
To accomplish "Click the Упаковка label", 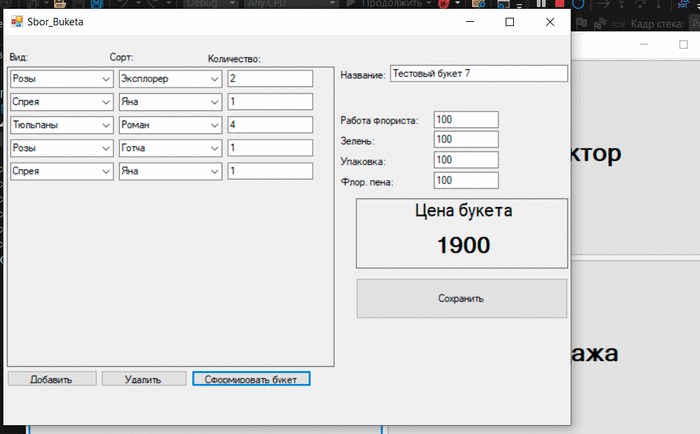I will click(363, 162).
